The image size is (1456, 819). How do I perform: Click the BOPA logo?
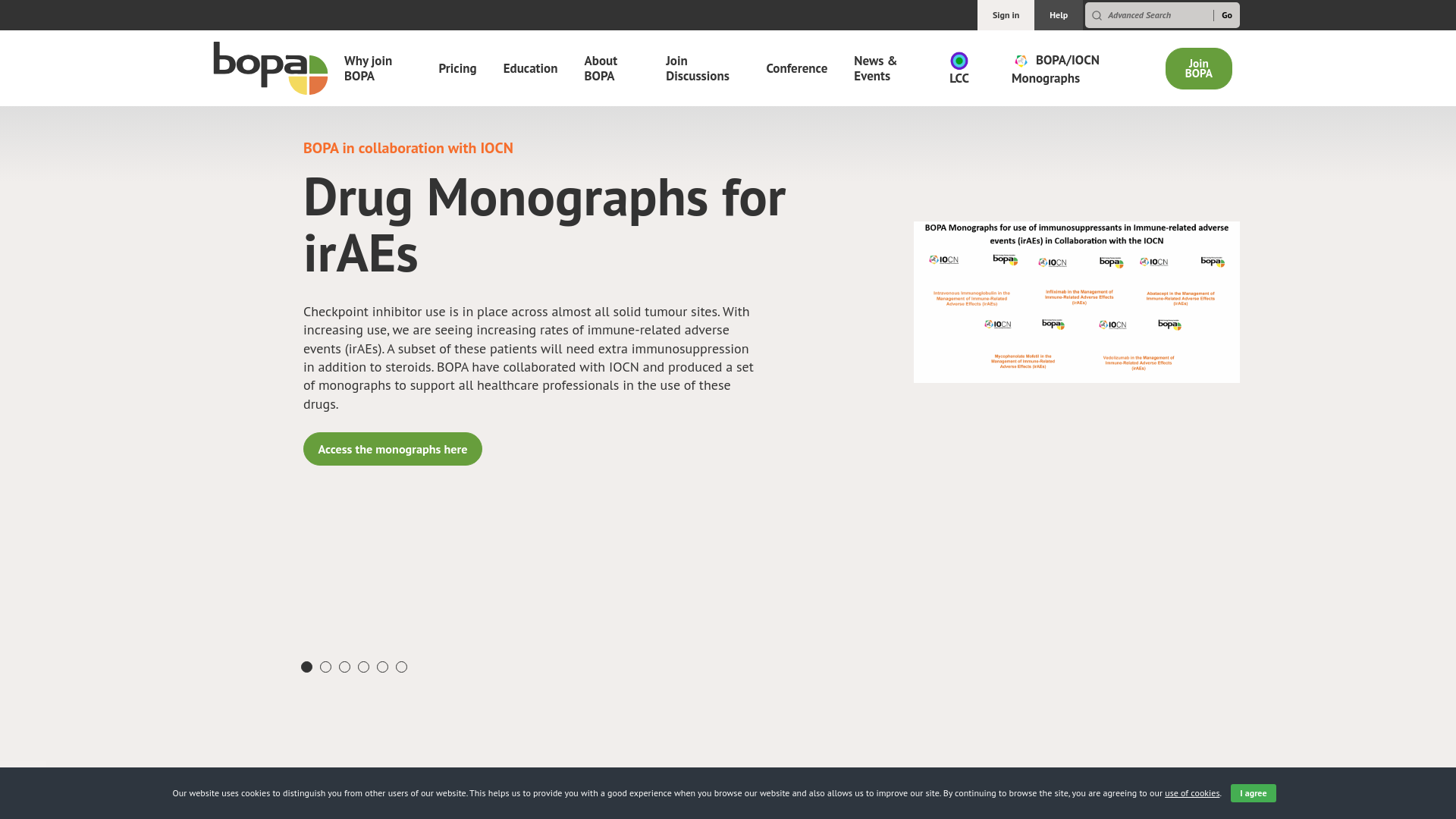[270, 68]
